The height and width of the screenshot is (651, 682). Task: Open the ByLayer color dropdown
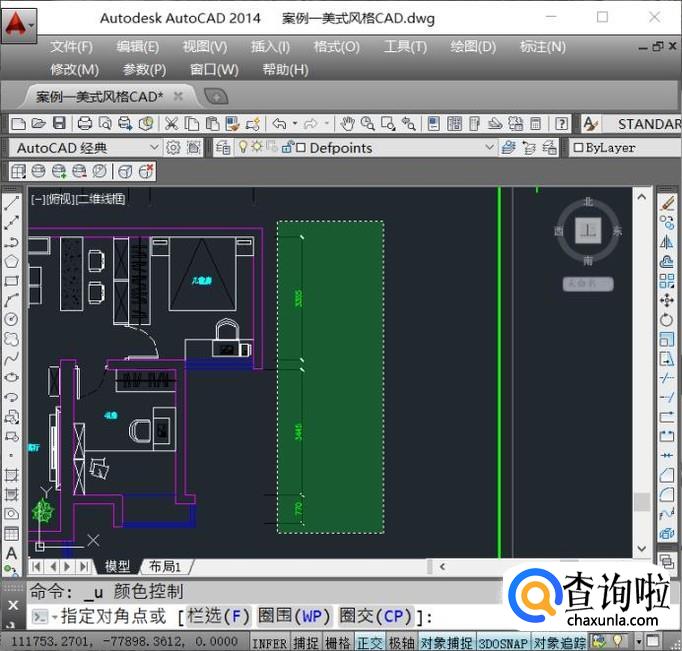point(620,148)
